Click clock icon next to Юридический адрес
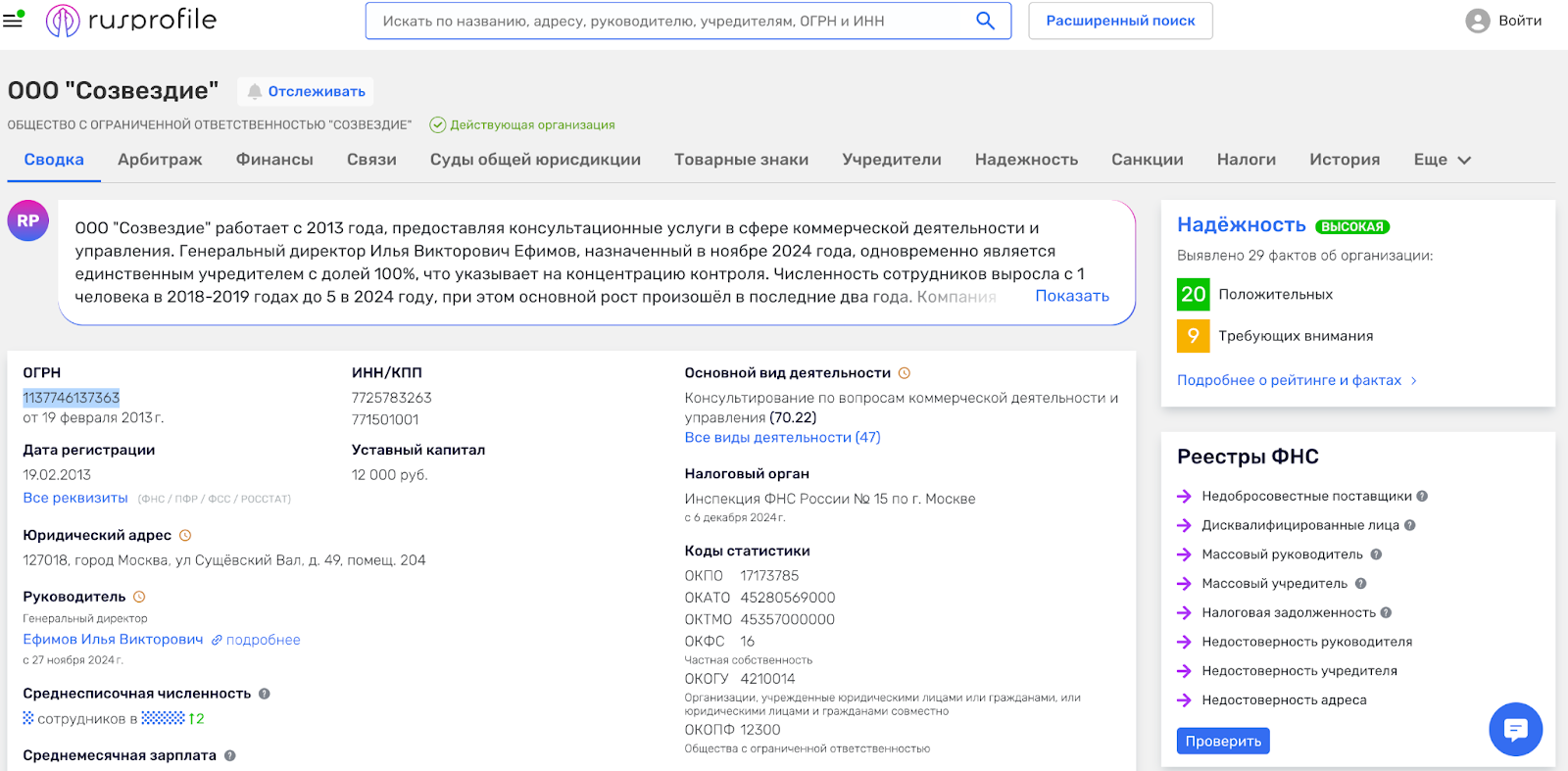The width and height of the screenshot is (1568, 771). tap(185, 536)
